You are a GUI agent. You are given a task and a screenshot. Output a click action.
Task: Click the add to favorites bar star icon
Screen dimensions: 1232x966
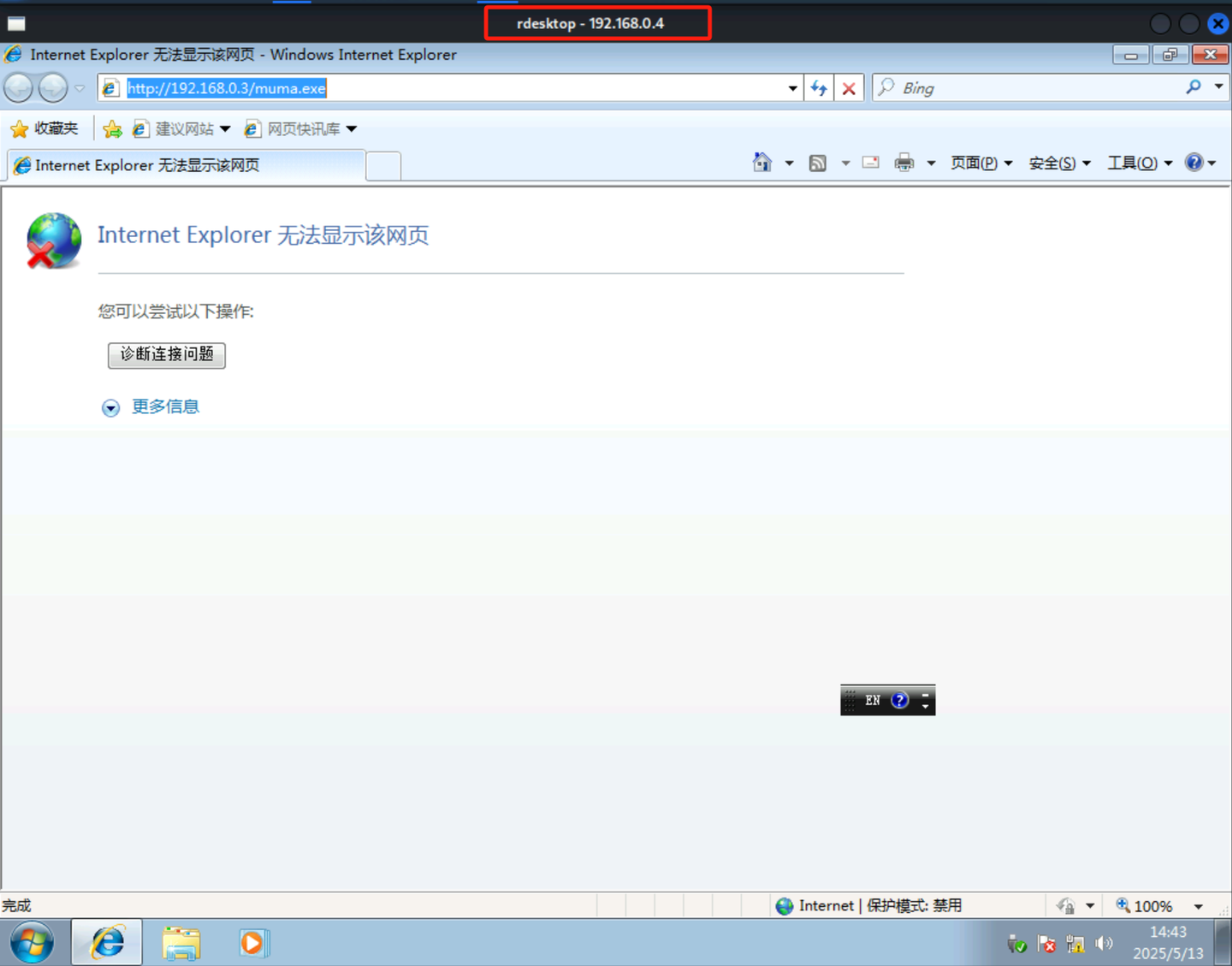click(112, 129)
